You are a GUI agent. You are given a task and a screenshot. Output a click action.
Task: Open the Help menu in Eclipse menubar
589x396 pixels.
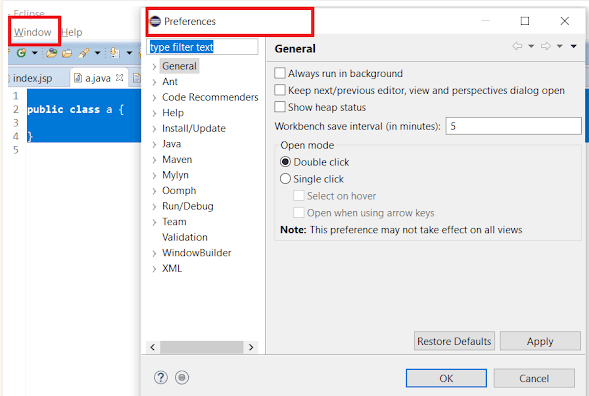pos(72,32)
